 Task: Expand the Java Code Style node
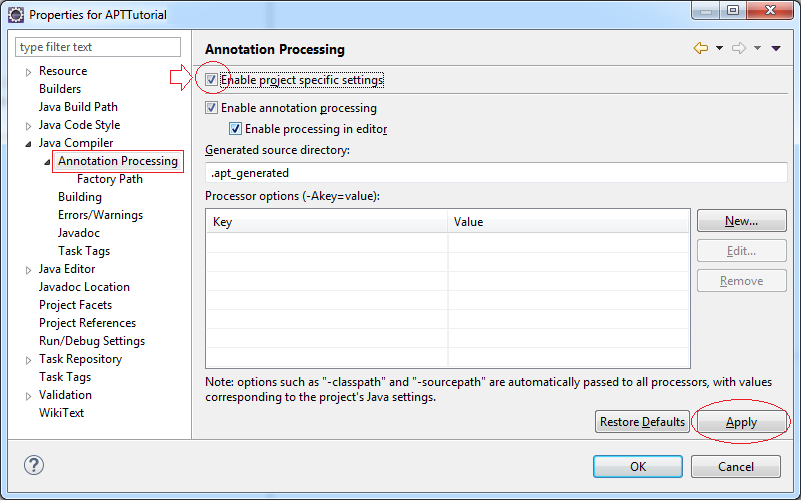29,126
